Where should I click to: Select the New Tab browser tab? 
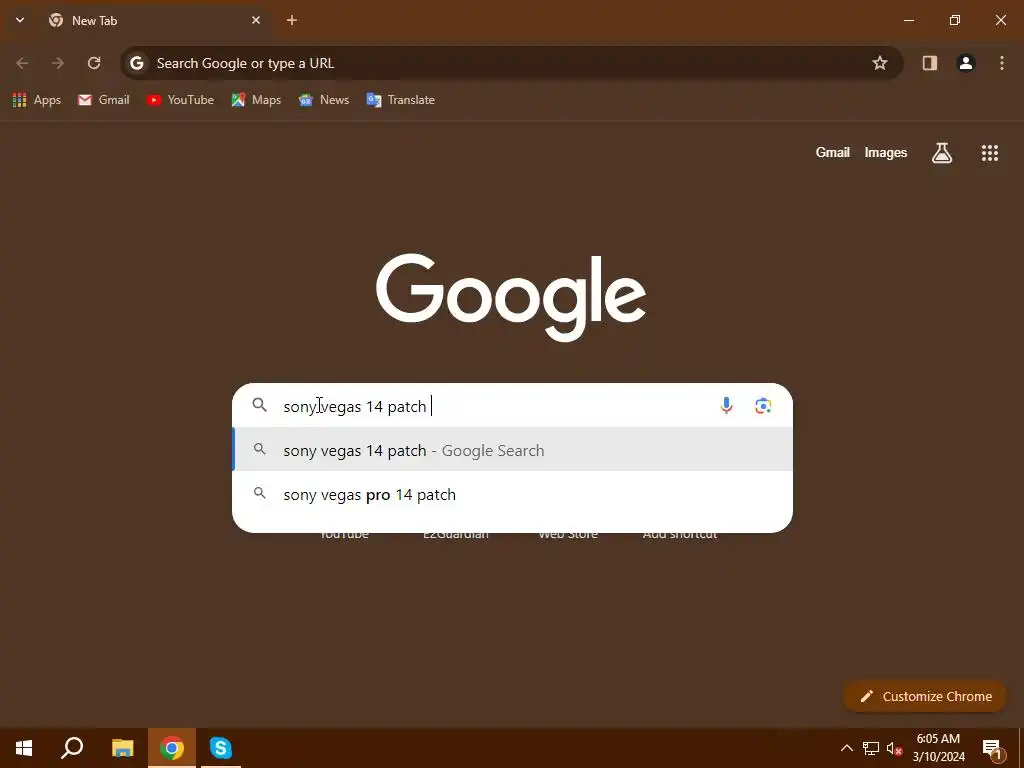pos(155,21)
